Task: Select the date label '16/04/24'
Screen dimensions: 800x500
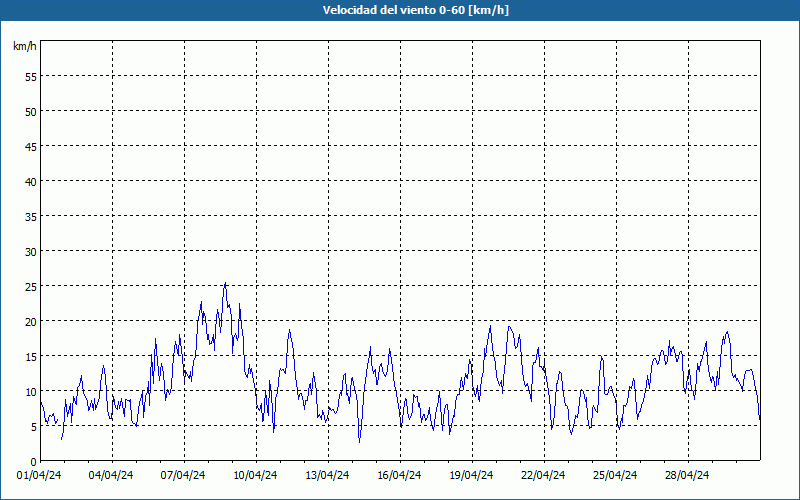Action: click(399, 475)
